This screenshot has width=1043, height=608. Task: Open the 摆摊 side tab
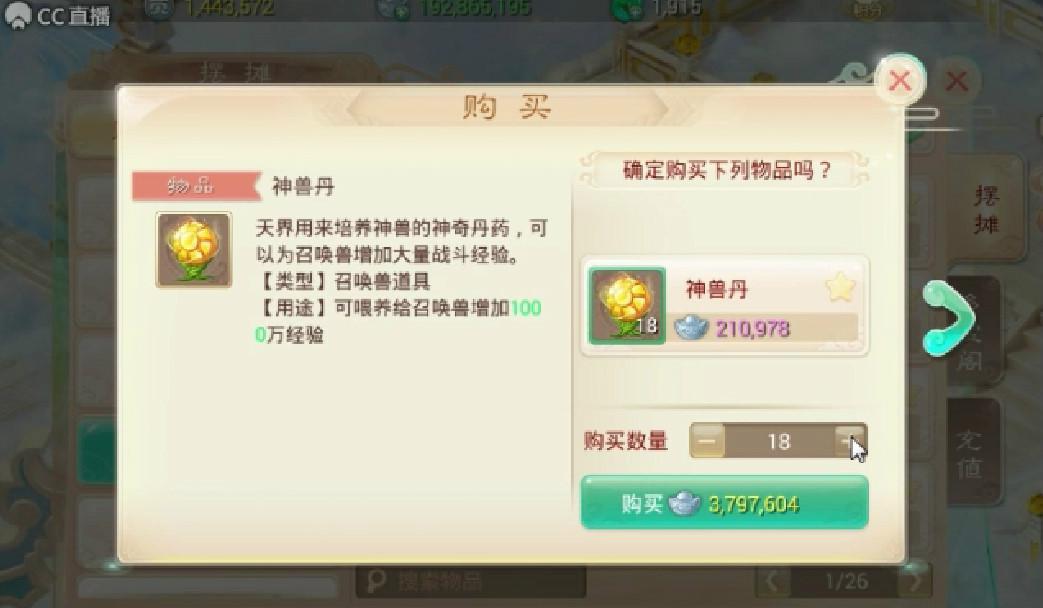point(986,209)
